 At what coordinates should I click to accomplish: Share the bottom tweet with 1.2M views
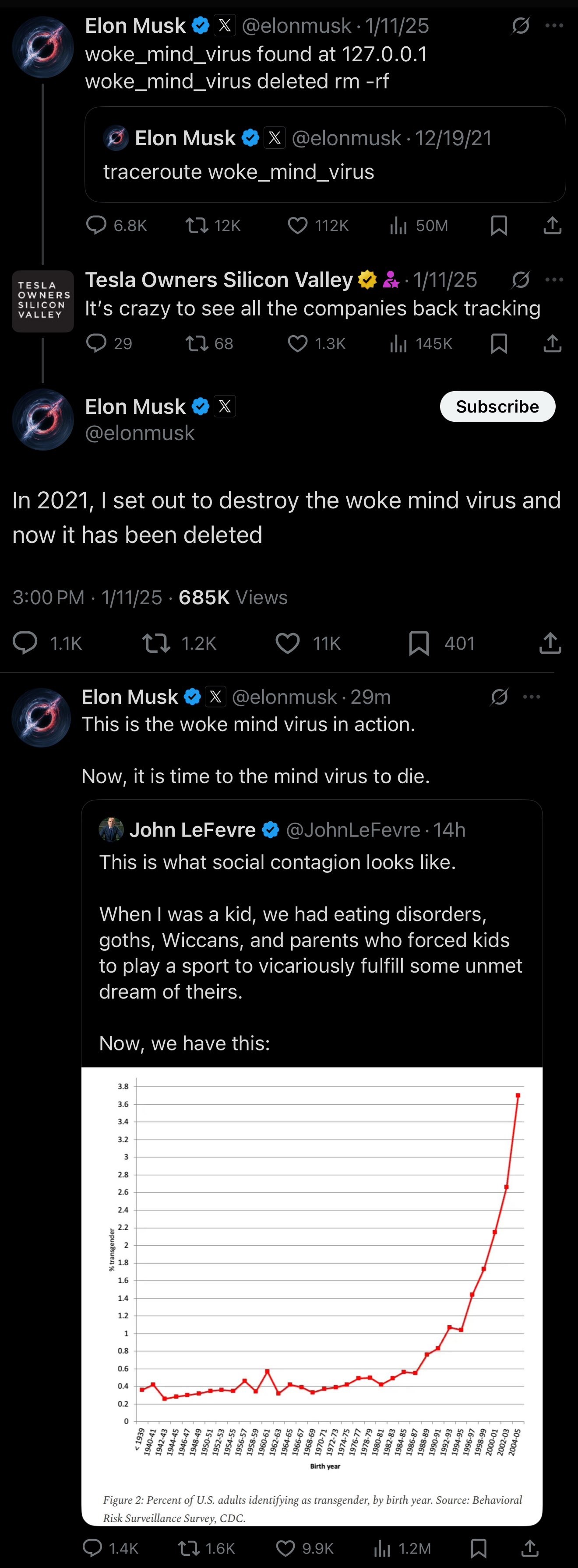pos(530,1548)
